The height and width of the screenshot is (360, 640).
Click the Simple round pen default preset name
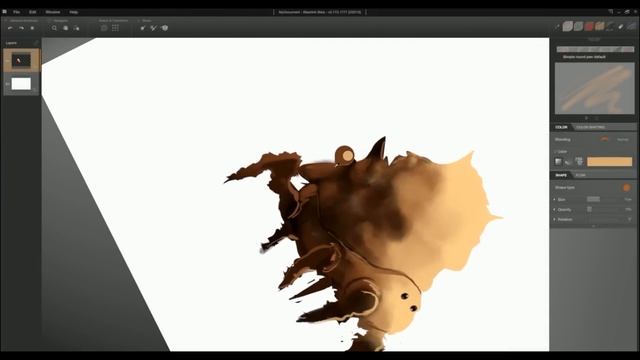(x=584, y=57)
